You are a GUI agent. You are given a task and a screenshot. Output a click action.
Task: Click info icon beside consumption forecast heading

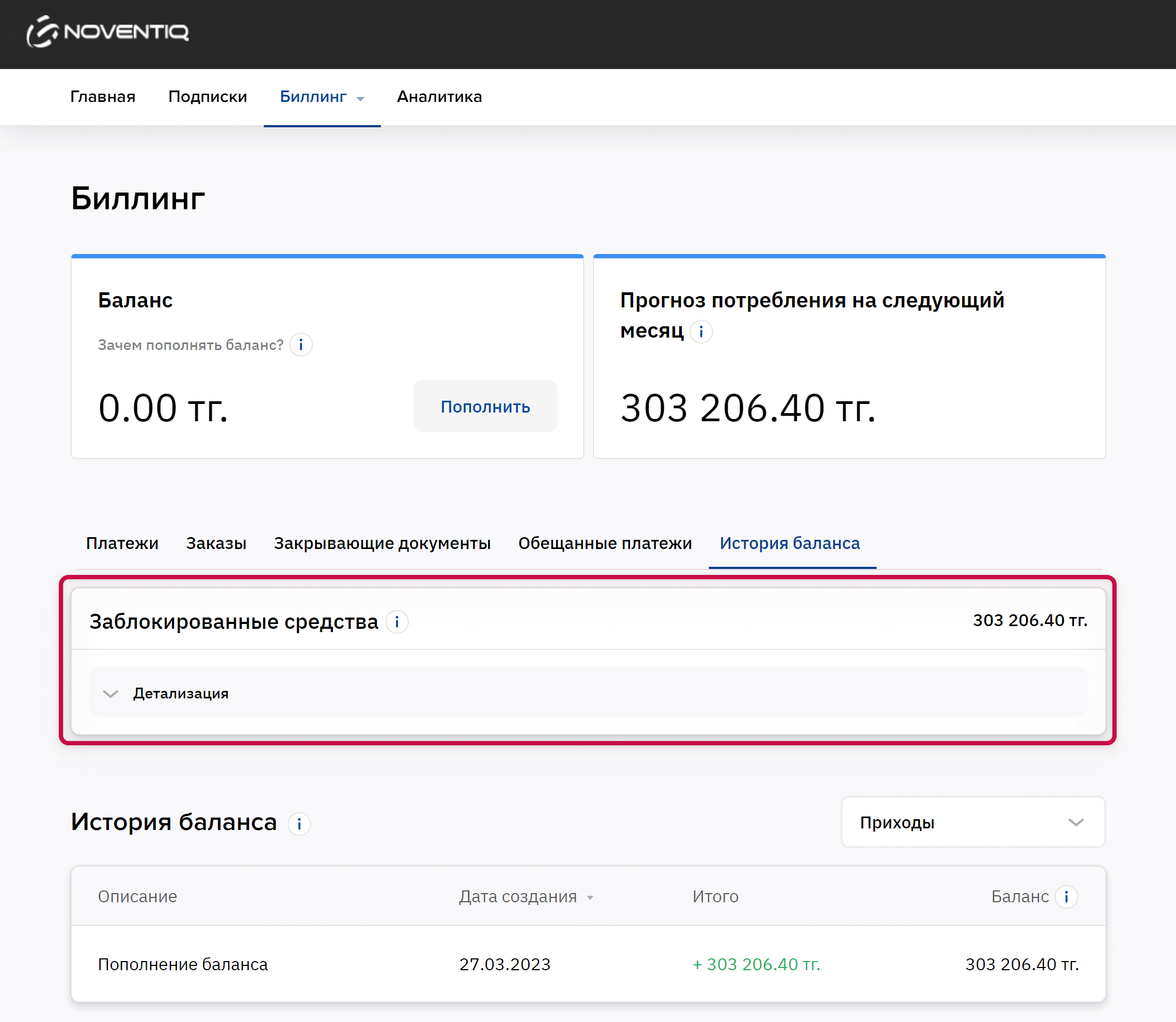point(701,332)
